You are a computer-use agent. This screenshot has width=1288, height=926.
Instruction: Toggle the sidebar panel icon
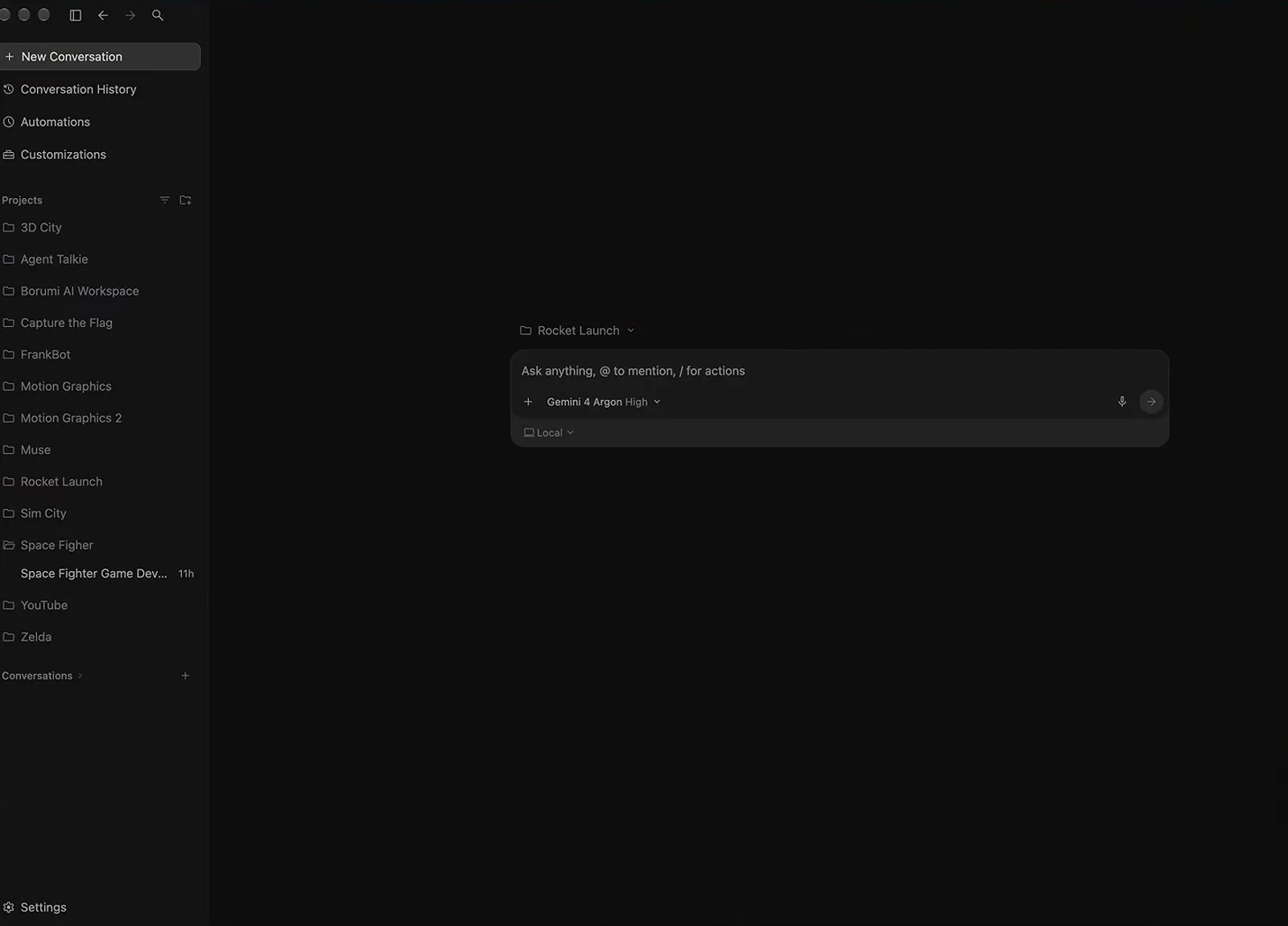[76, 15]
